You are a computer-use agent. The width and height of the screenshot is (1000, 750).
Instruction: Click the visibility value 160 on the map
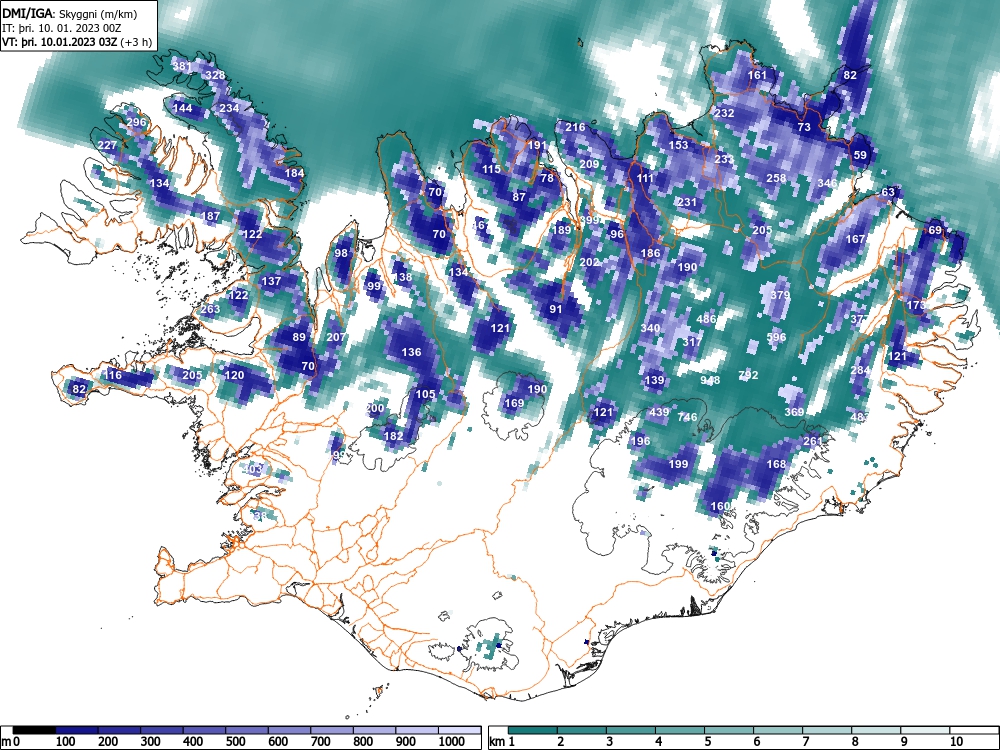[x=720, y=506]
